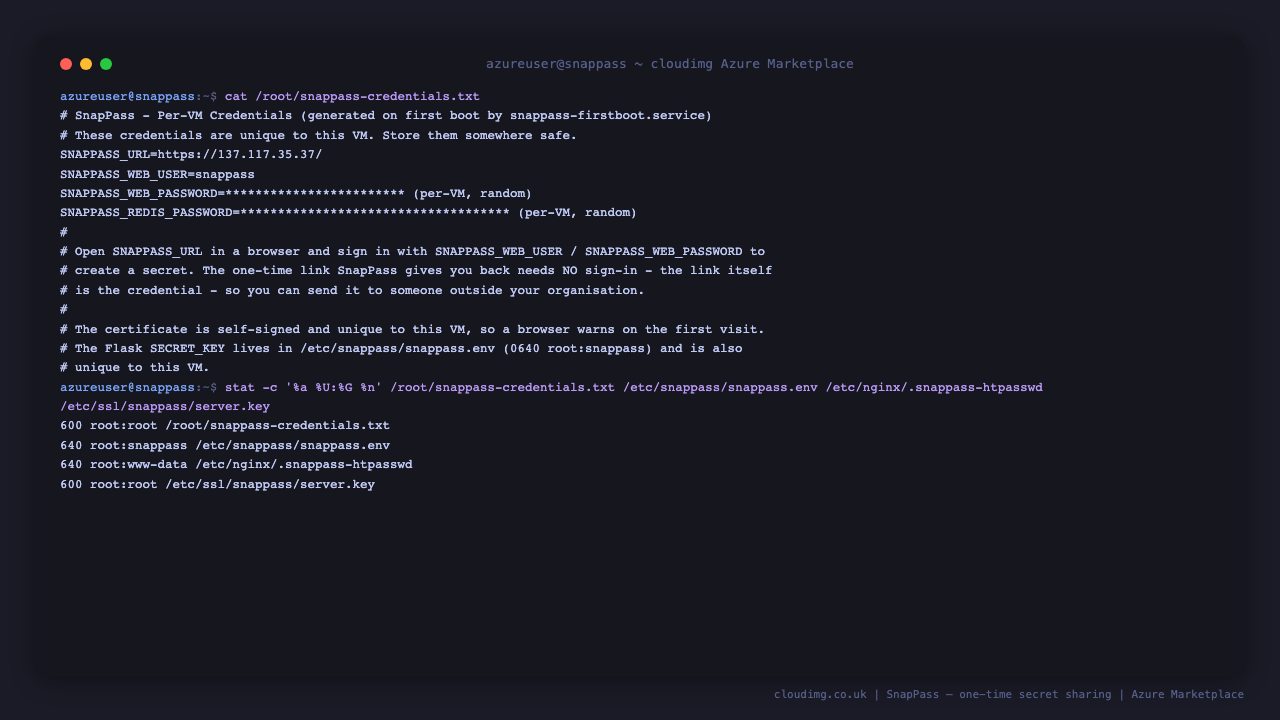Click the 'The Flask SECRET_KEY lives in' comment line
Viewport: 1280px width, 720px height.
(401, 348)
